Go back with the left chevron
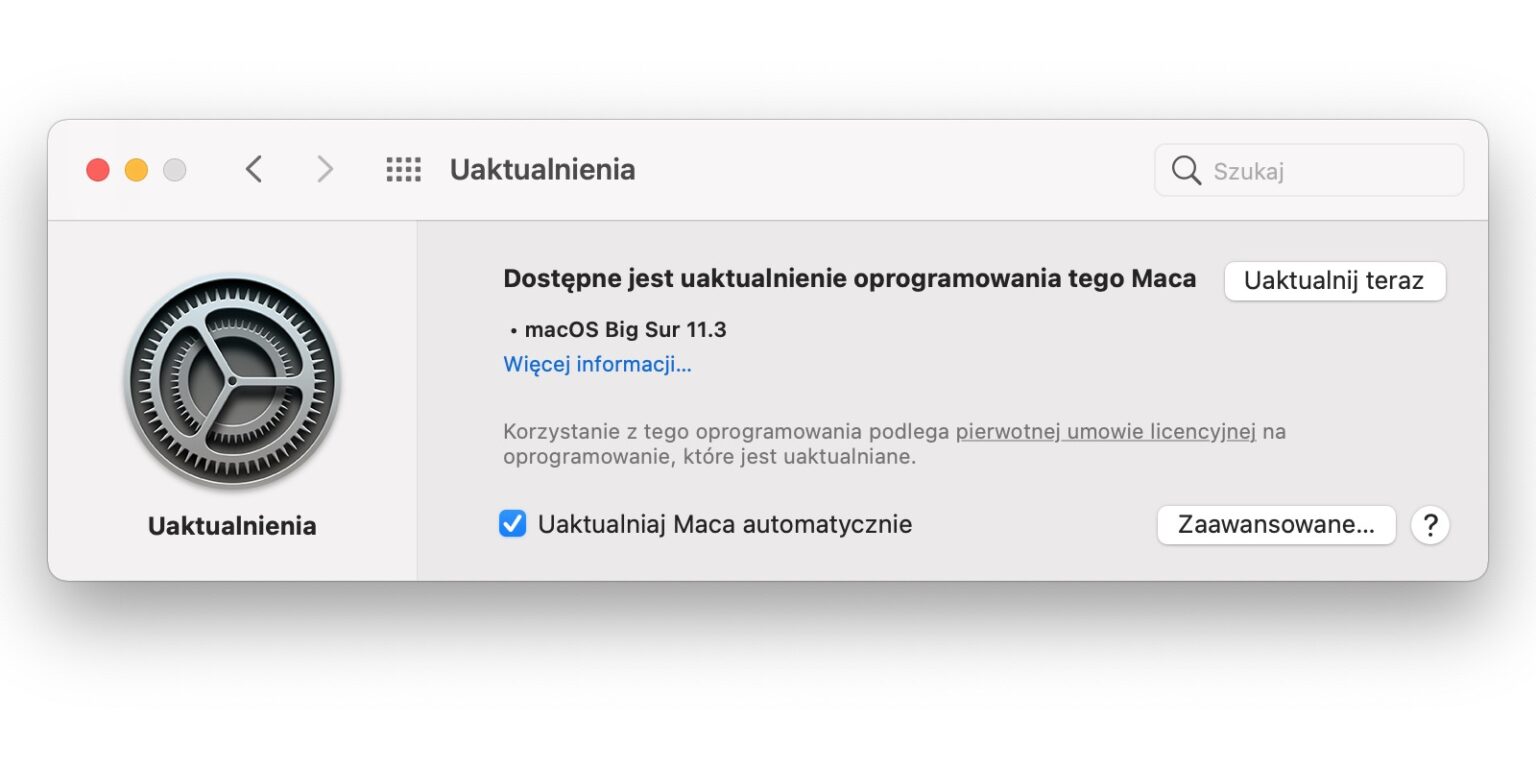Screen dimensions: 1536x768 tap(254, 170)
